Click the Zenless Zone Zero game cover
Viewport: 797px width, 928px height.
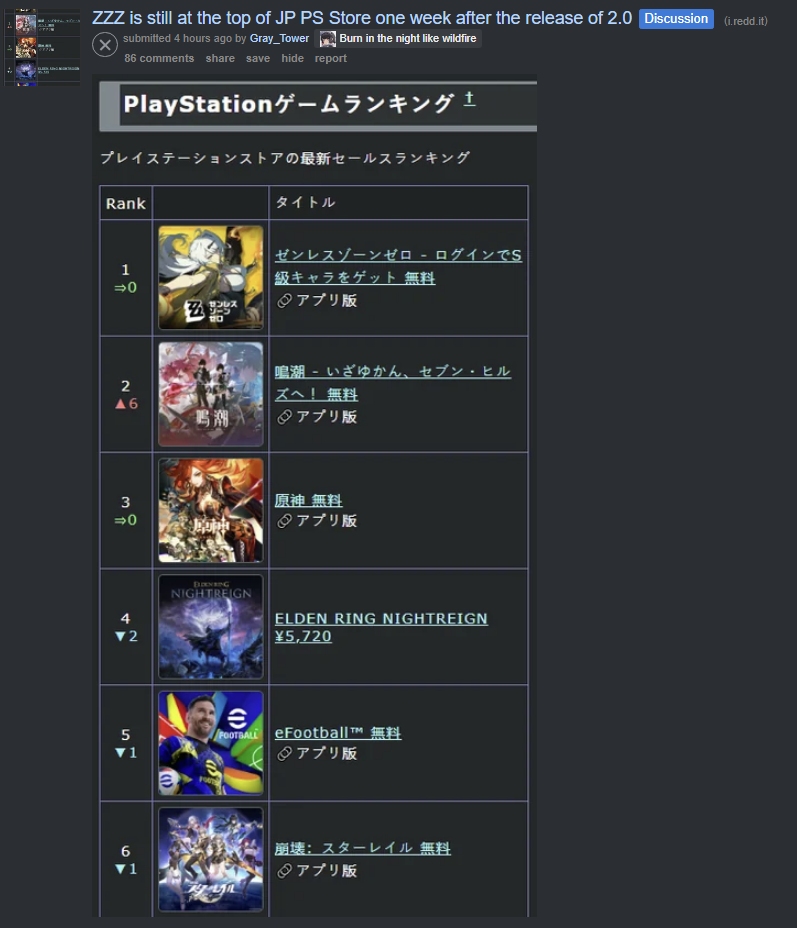tap(211, 278)
